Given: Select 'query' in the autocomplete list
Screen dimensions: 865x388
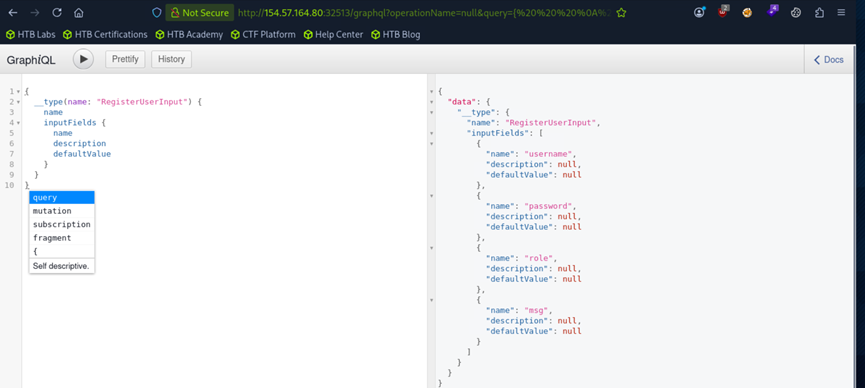Looking at the screenshot, I should click(62, 198).
